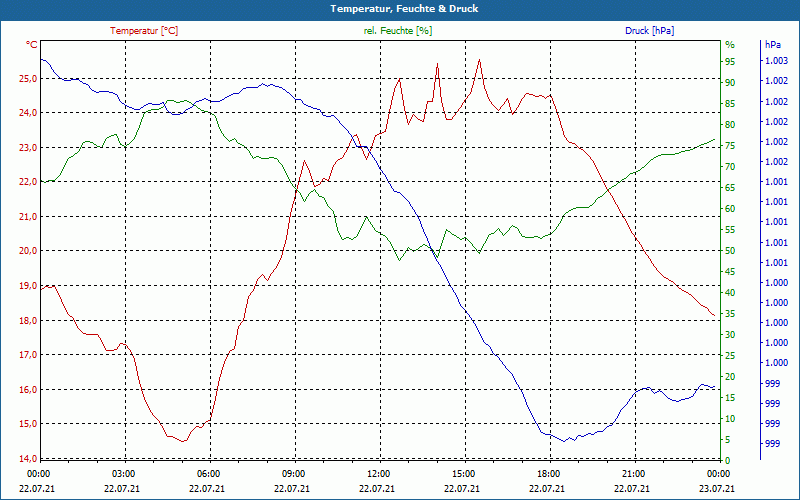Click the 17,0 temperature axis tick
Image resolution: width=800 pixels, height=500 pixels.
(28, 355)
